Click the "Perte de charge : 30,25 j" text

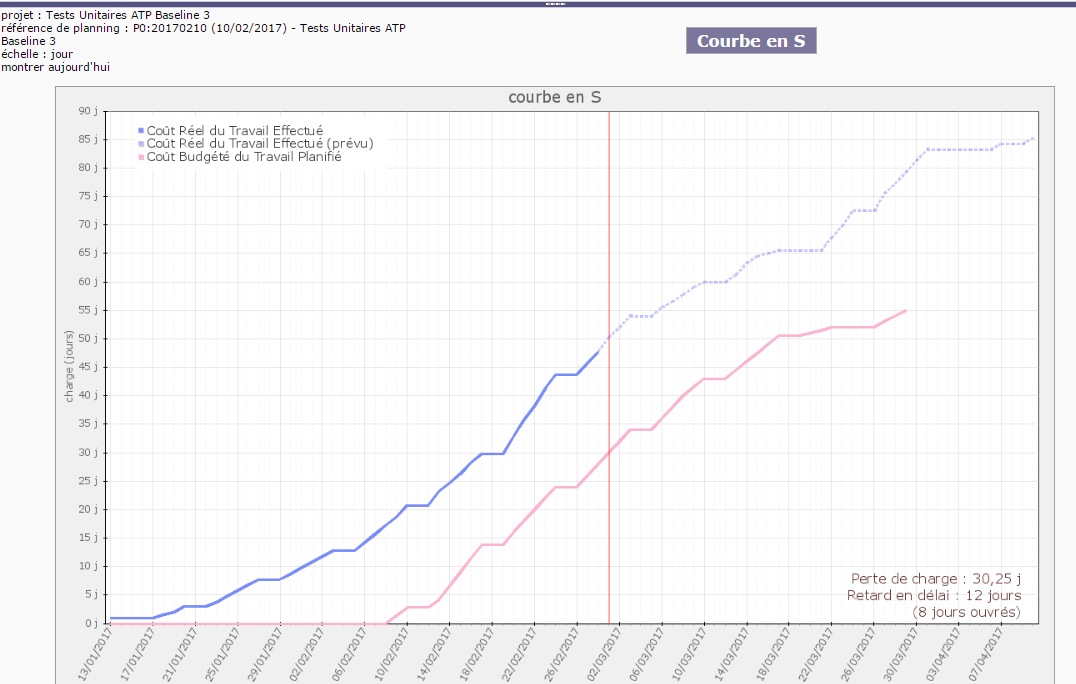[x=936, y=579]
